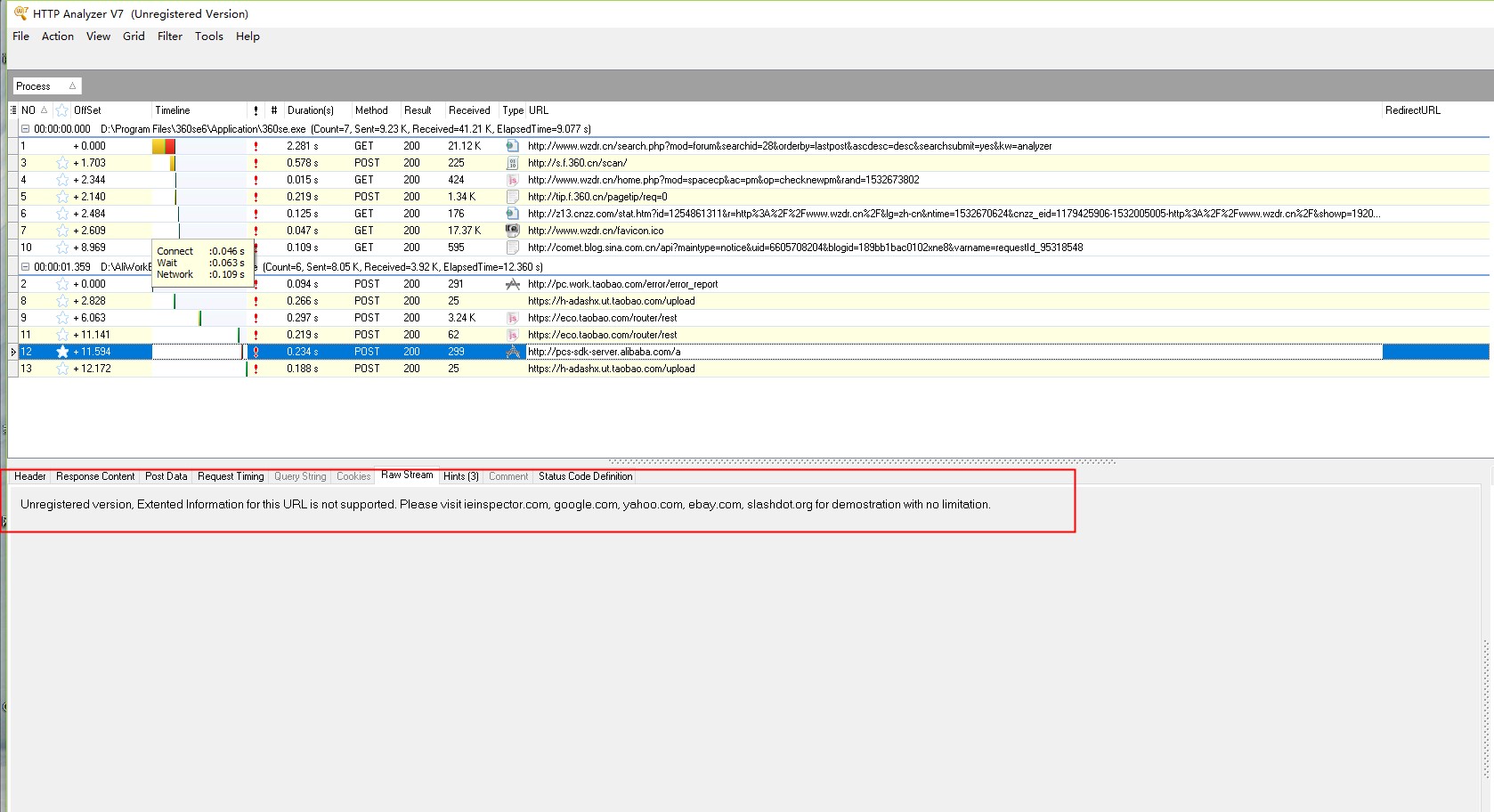
Task: Click the star icon on request 3
Action: (62, 163)
